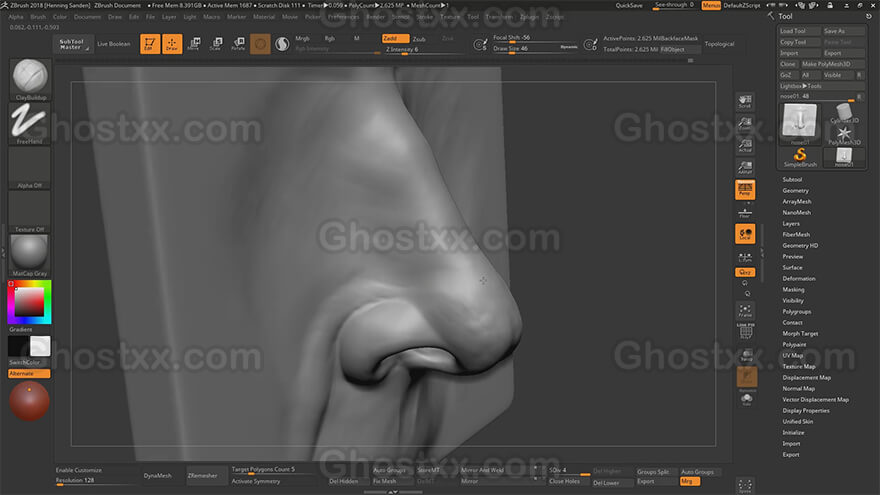Image resolution: width=880 pixels, height=495 pixels.
Task: Click the Frame mesh icon
Action: coord(745,310)
